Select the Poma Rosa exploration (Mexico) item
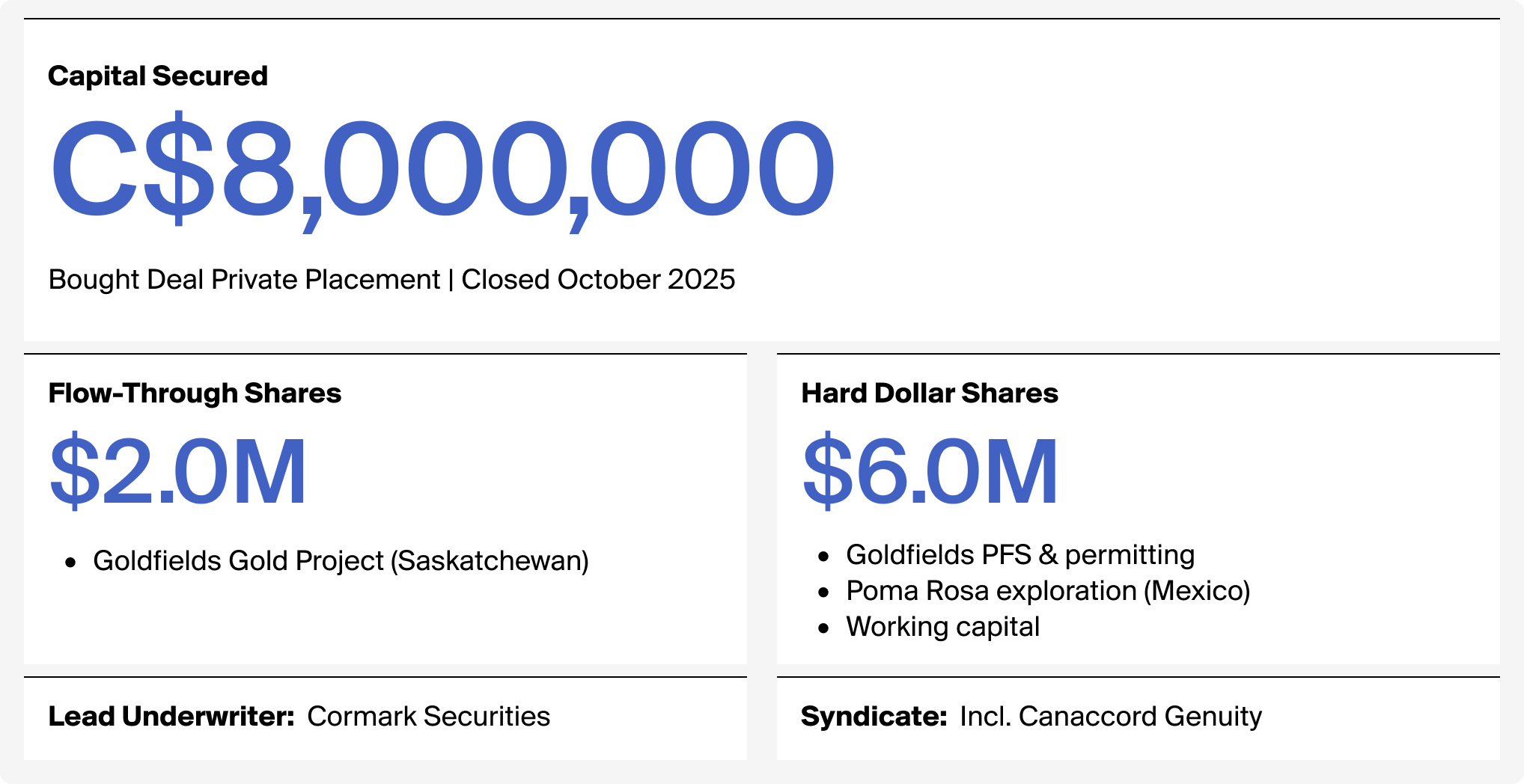1524x784 pixels. click(x=1048, y=591)
